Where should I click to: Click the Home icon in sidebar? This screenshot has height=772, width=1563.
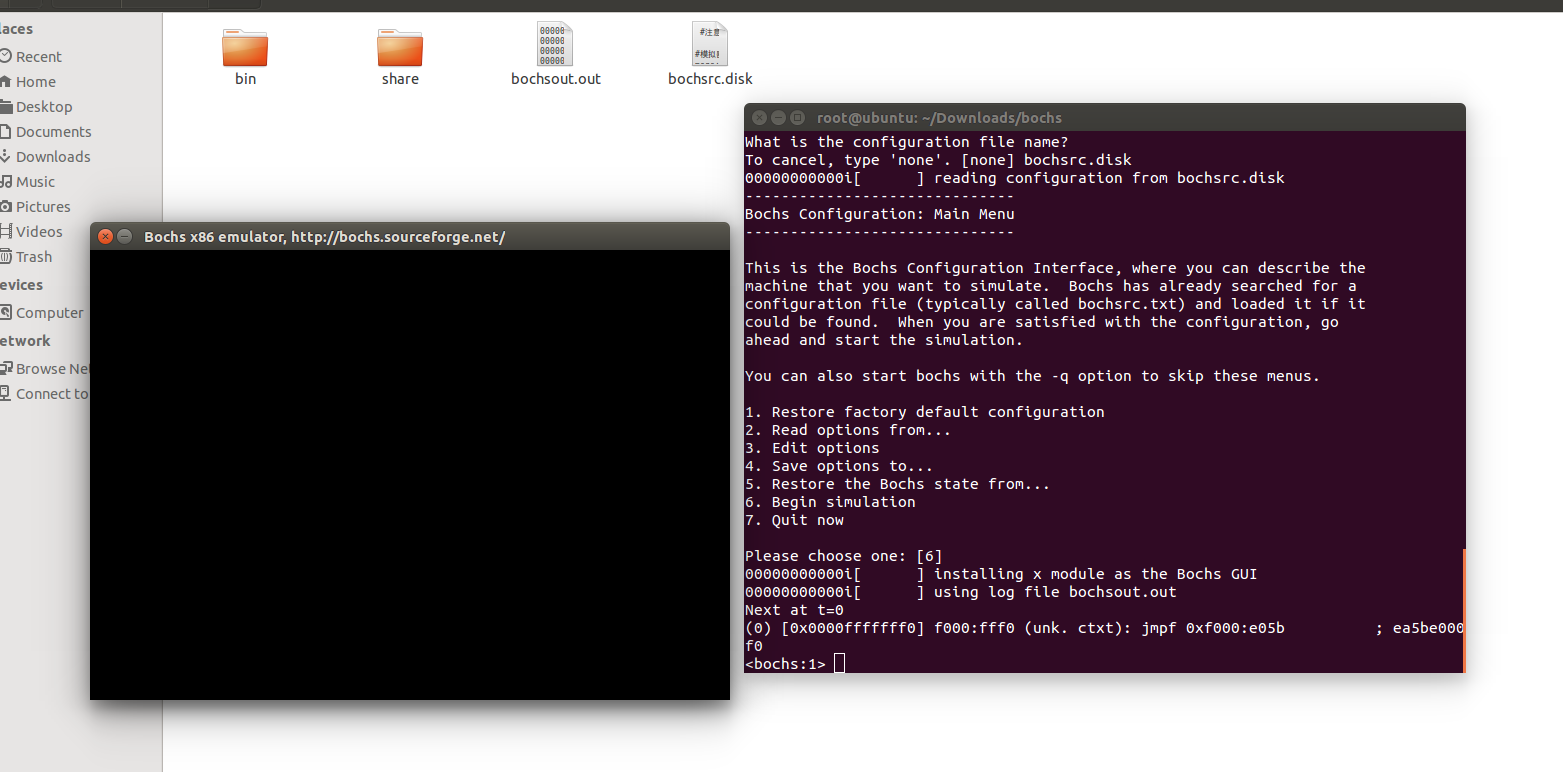(5, 82)
